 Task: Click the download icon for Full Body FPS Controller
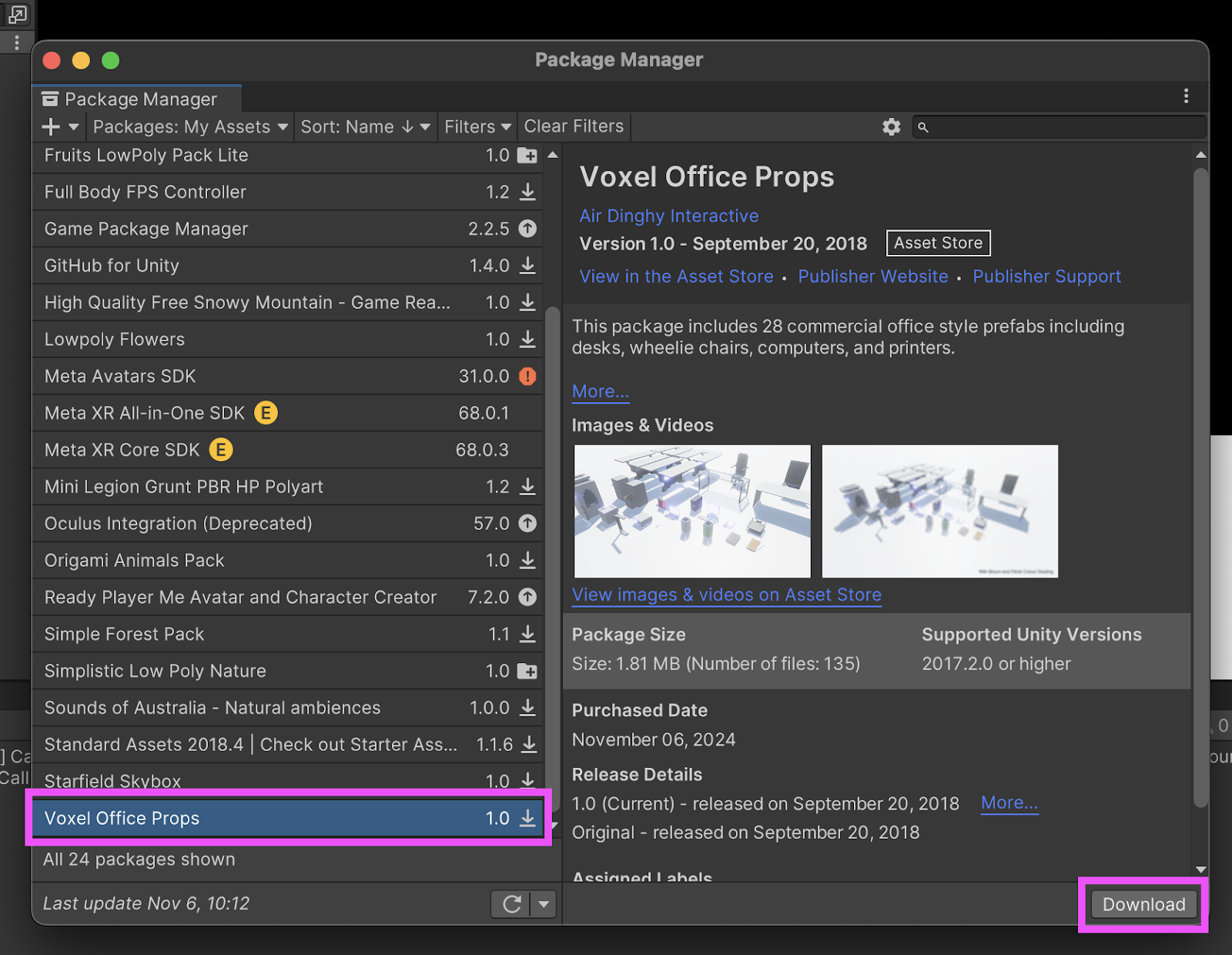tap(527, 192)
